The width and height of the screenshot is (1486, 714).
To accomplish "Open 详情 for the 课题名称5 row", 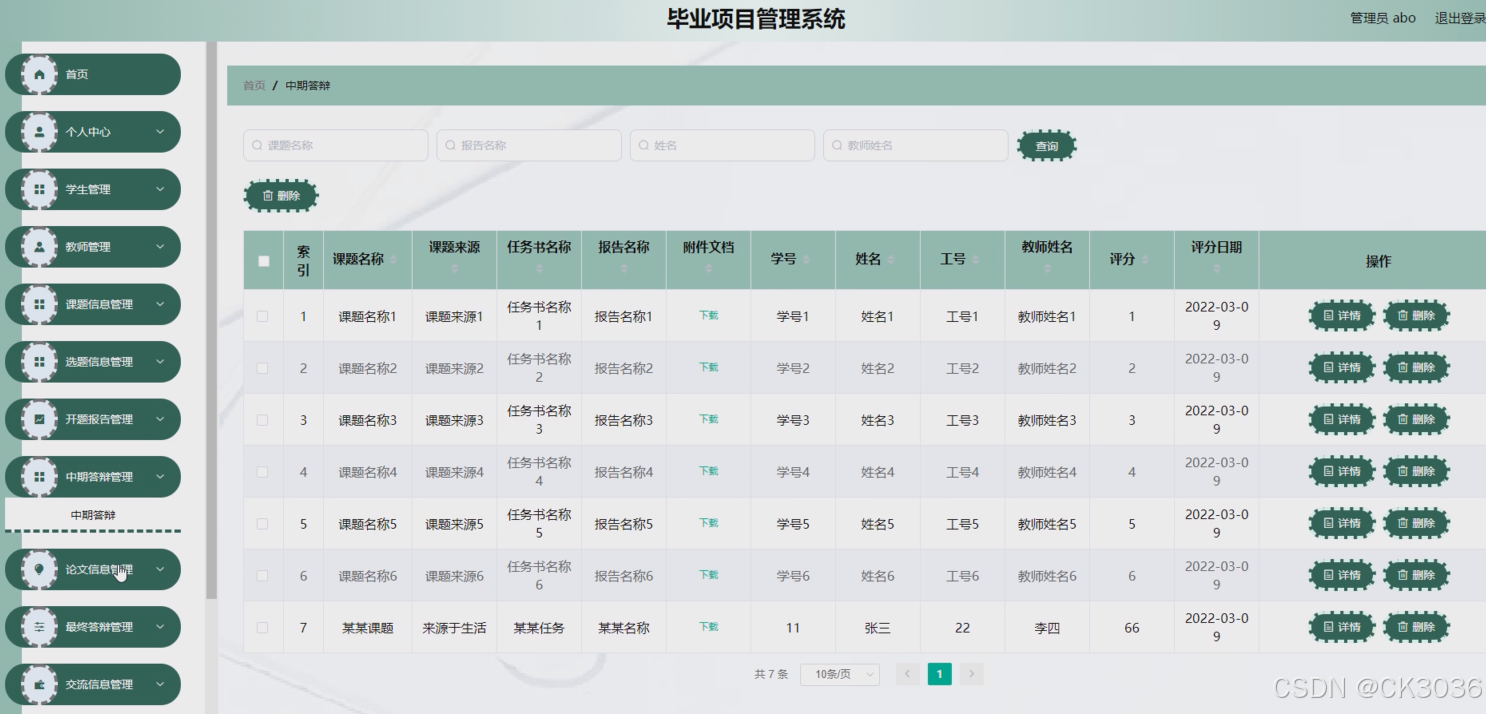I will [x=1342, y=524].
